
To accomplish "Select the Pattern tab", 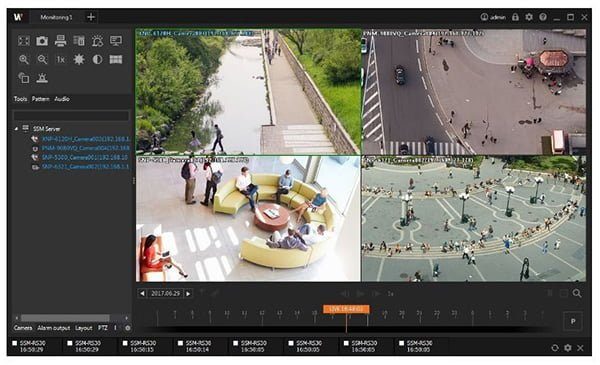I will 40,99.
